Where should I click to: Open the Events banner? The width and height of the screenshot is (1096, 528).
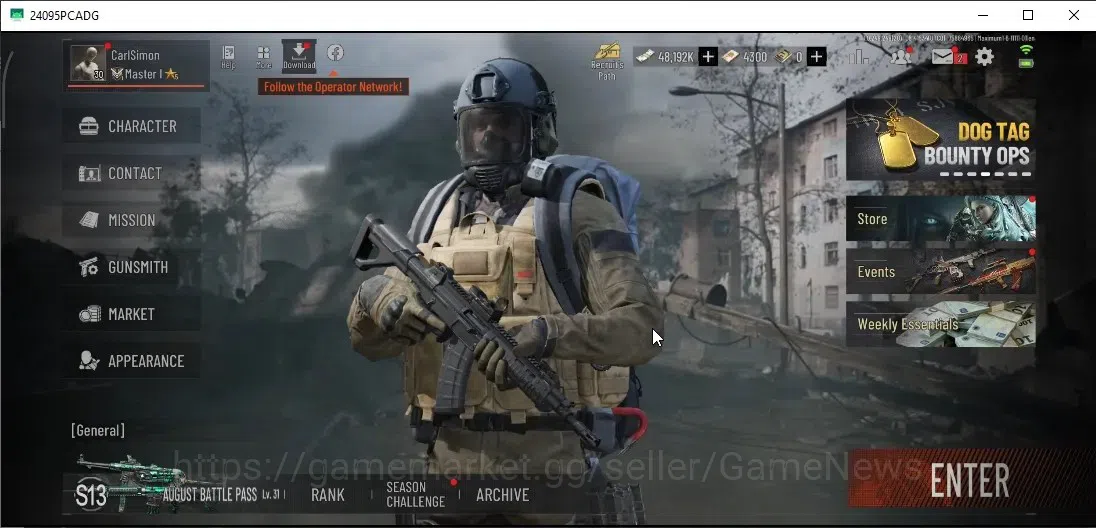tap(940, 271)
